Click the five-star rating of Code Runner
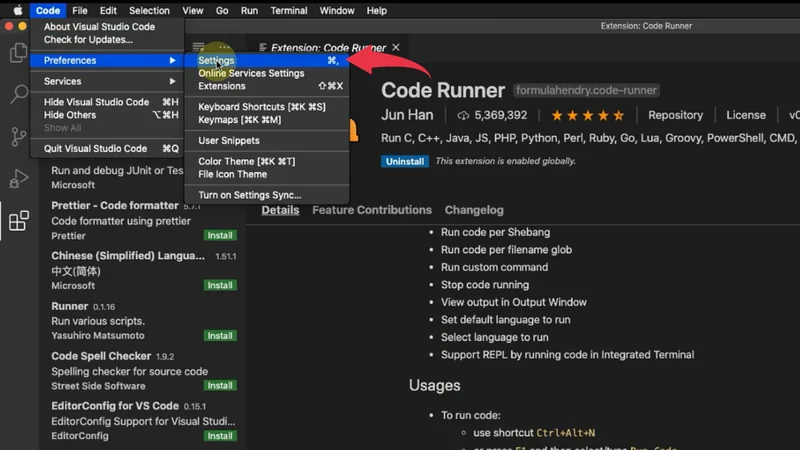The height and width of the screenshot is (450, 800). (x=587, y=116)
